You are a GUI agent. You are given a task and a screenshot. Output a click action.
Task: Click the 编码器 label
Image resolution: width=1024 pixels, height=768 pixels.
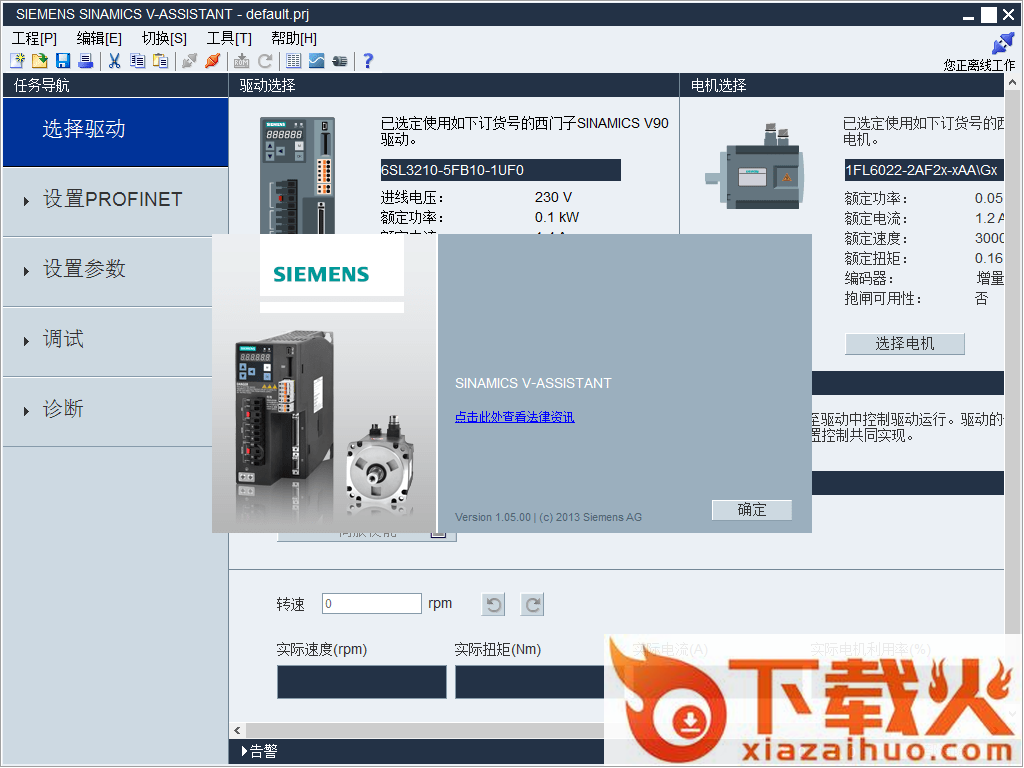[x=869, y=279]
